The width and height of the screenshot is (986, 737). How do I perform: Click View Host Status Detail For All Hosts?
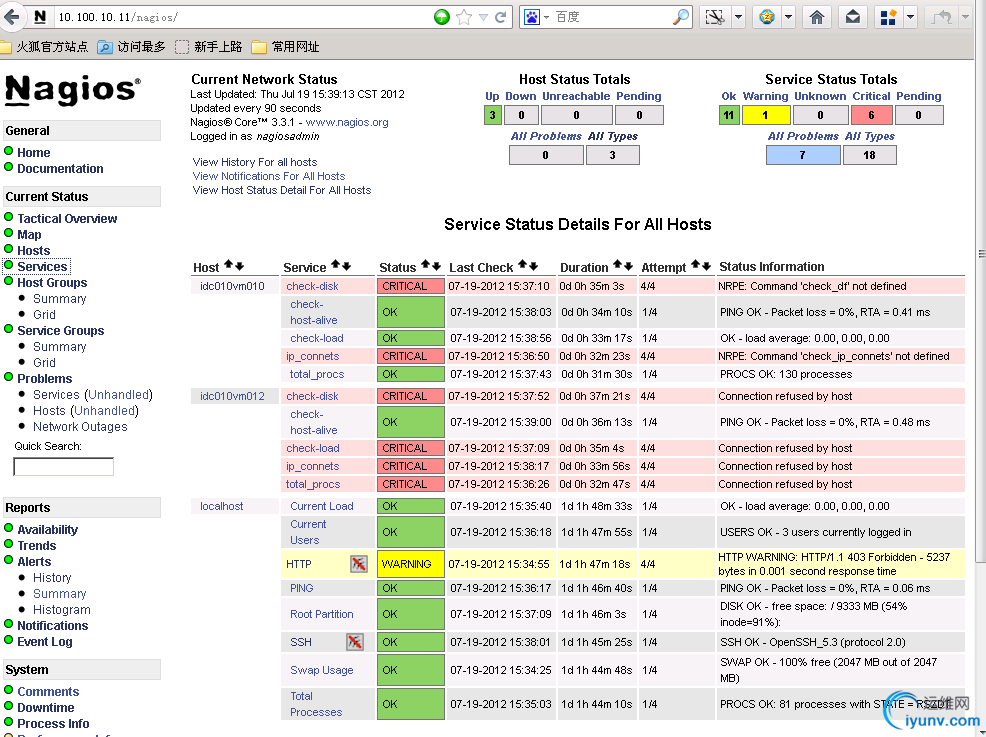282,190
